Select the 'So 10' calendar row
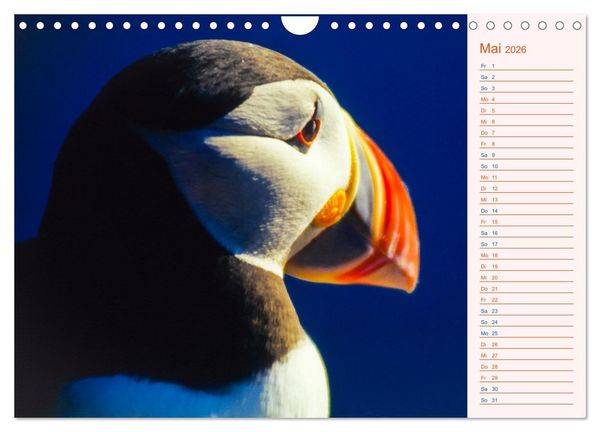This screenshot has height=432, width=600. [x=527, y=166]
